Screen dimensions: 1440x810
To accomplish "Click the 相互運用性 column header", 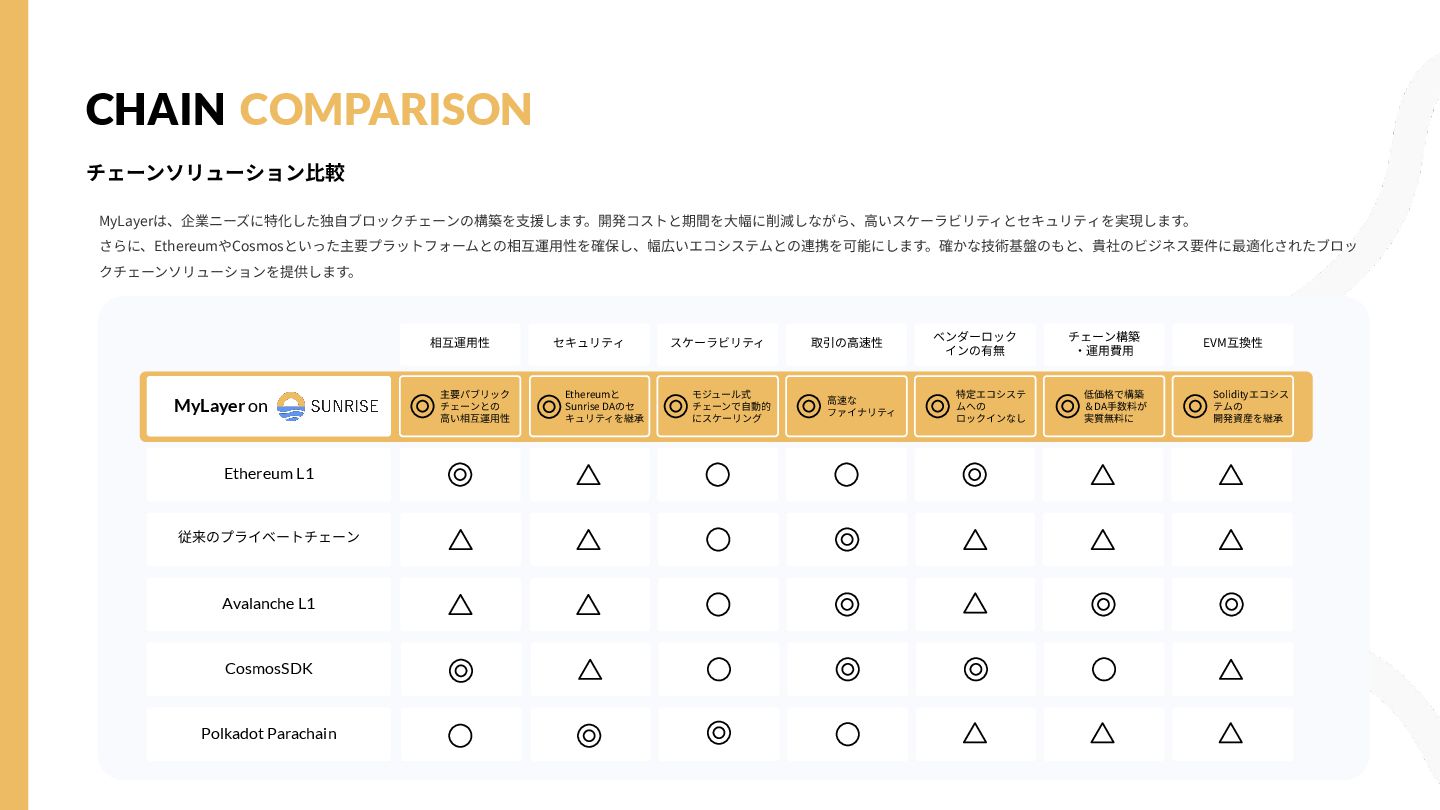I will point(460,343).
